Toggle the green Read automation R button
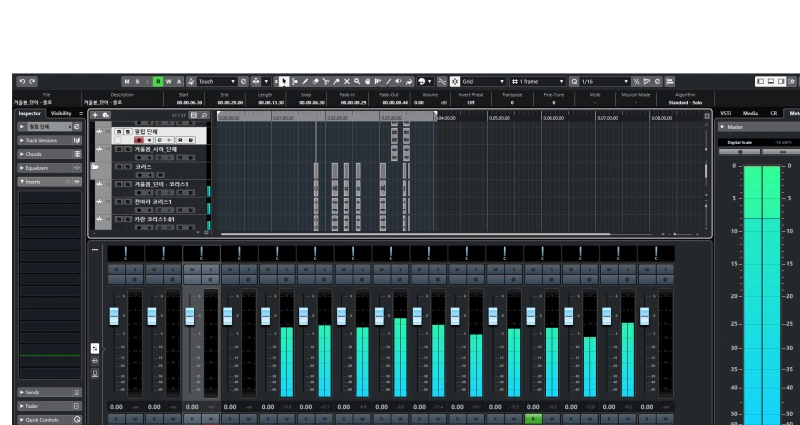This screenshot has width=800, height=425. tap(156, 81)
